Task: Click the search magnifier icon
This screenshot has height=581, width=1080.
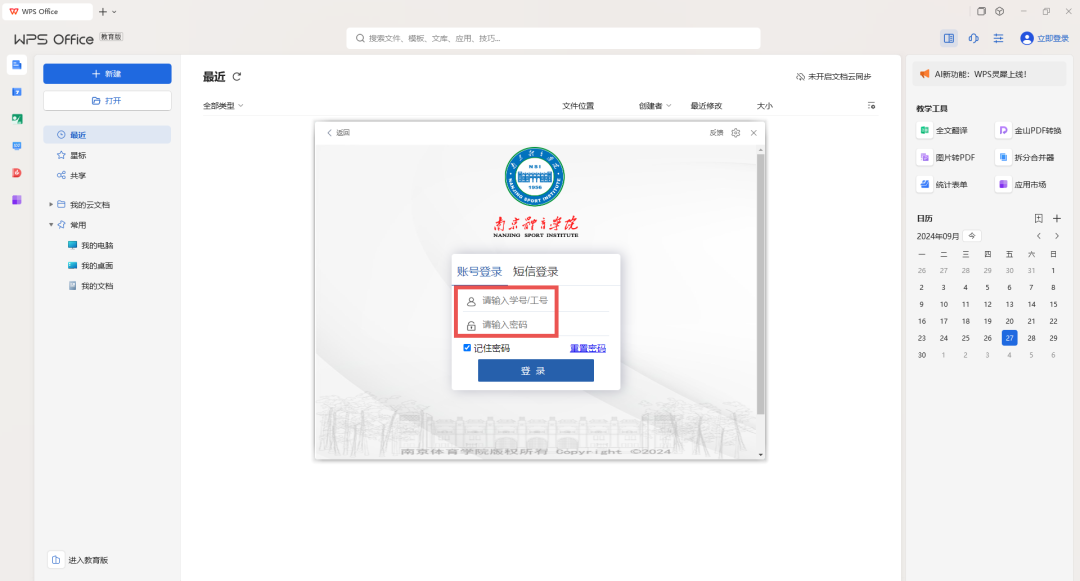Action: coord(360,39)
